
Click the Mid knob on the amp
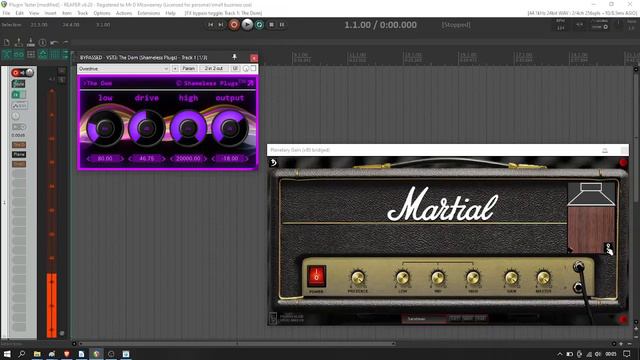(x=438, y=278)
